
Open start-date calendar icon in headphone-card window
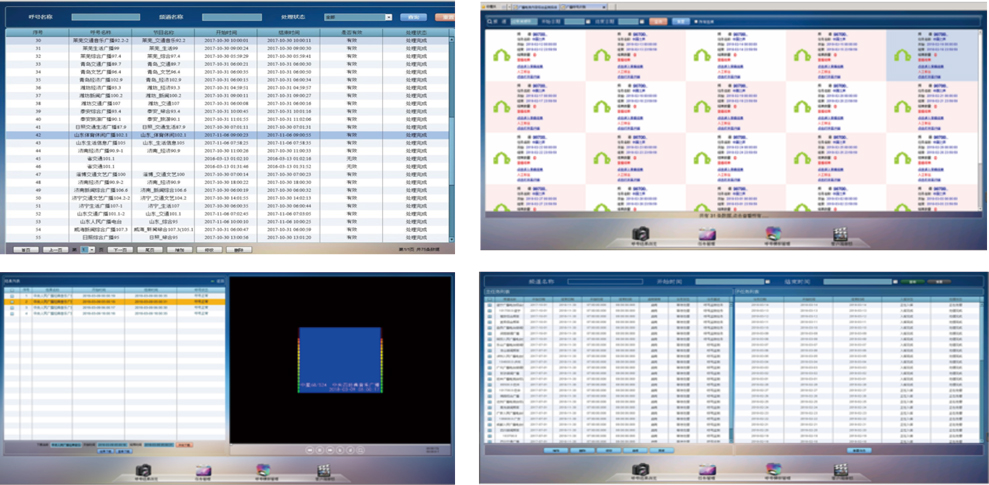(588, 21)
